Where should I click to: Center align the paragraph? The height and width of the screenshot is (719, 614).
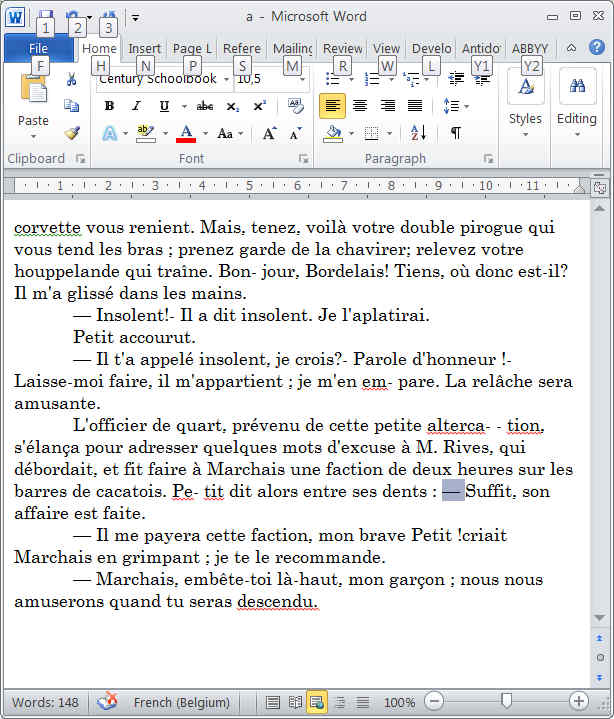tap(360, 106)
